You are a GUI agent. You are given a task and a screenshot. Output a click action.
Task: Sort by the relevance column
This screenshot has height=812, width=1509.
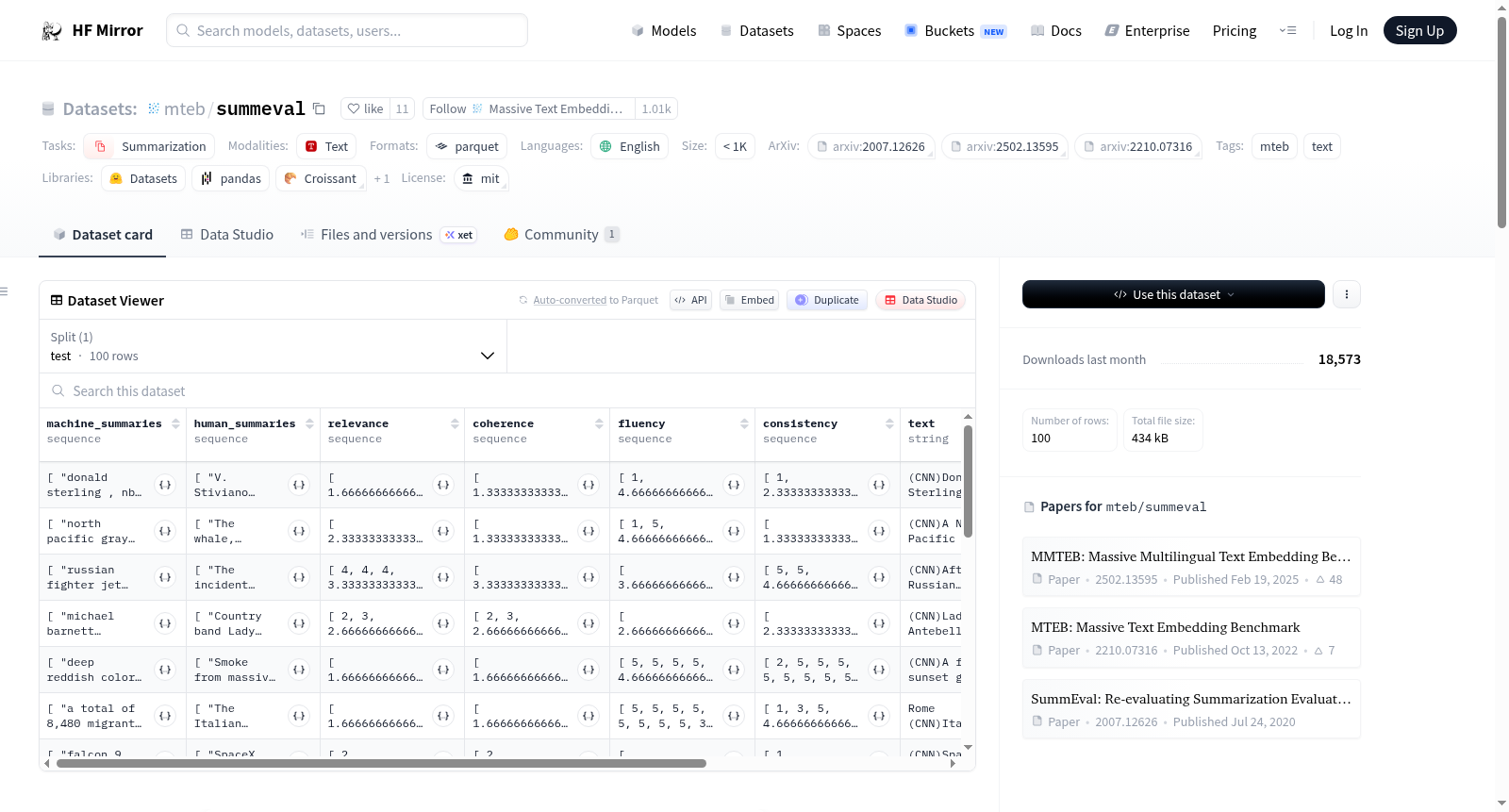click(455, 423)
